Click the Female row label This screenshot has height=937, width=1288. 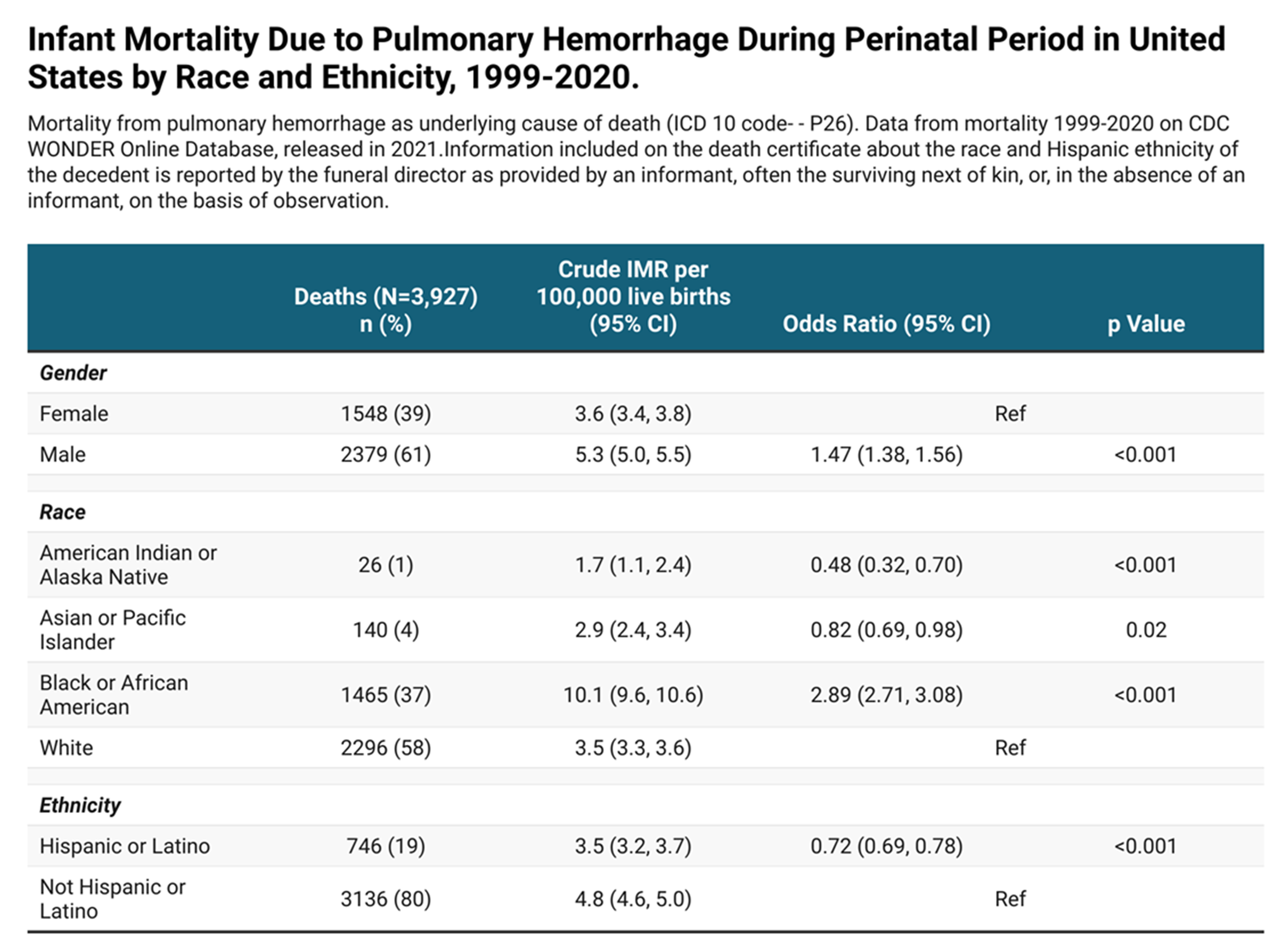pos(74,413)
